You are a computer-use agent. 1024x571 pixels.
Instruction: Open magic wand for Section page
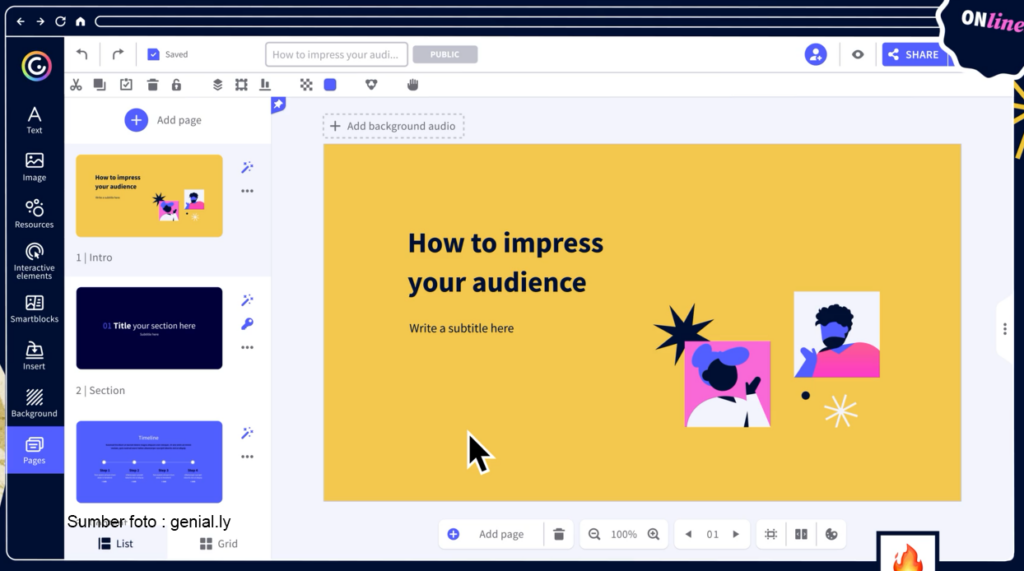[247, 300]
